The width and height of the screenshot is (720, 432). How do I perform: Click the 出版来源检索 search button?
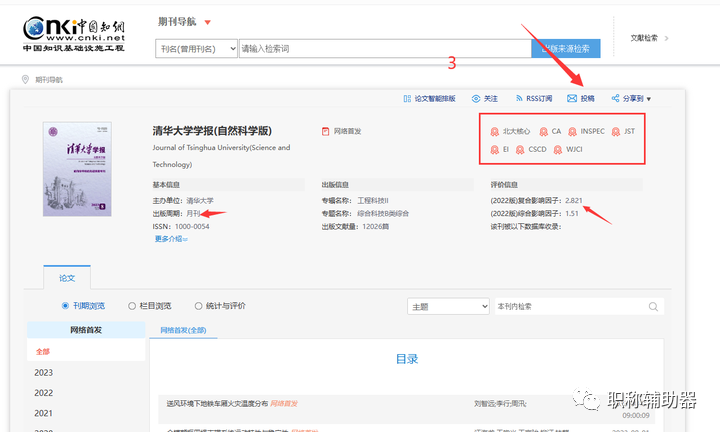point(566,49)
